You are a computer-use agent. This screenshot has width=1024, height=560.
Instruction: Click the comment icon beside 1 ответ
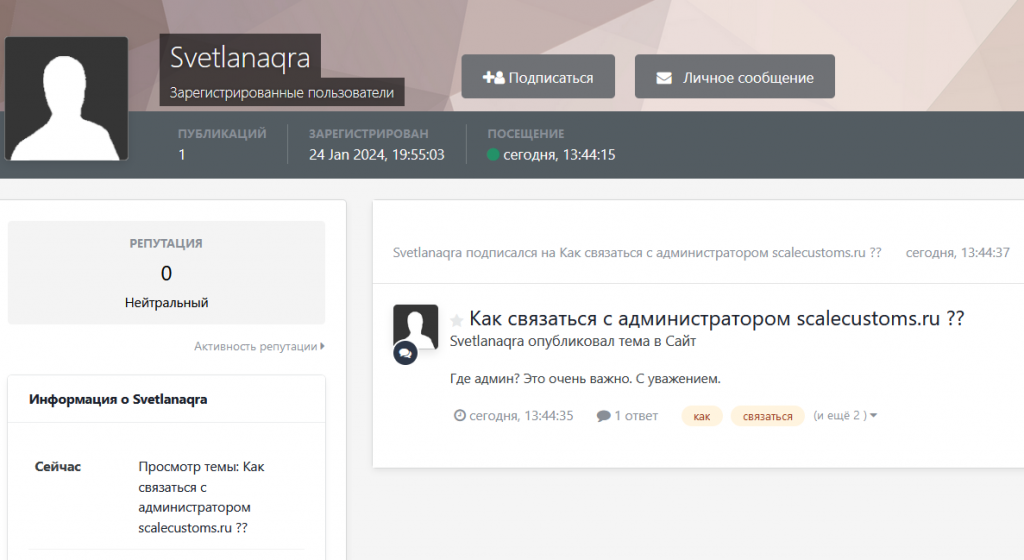[x=603, y=416]
